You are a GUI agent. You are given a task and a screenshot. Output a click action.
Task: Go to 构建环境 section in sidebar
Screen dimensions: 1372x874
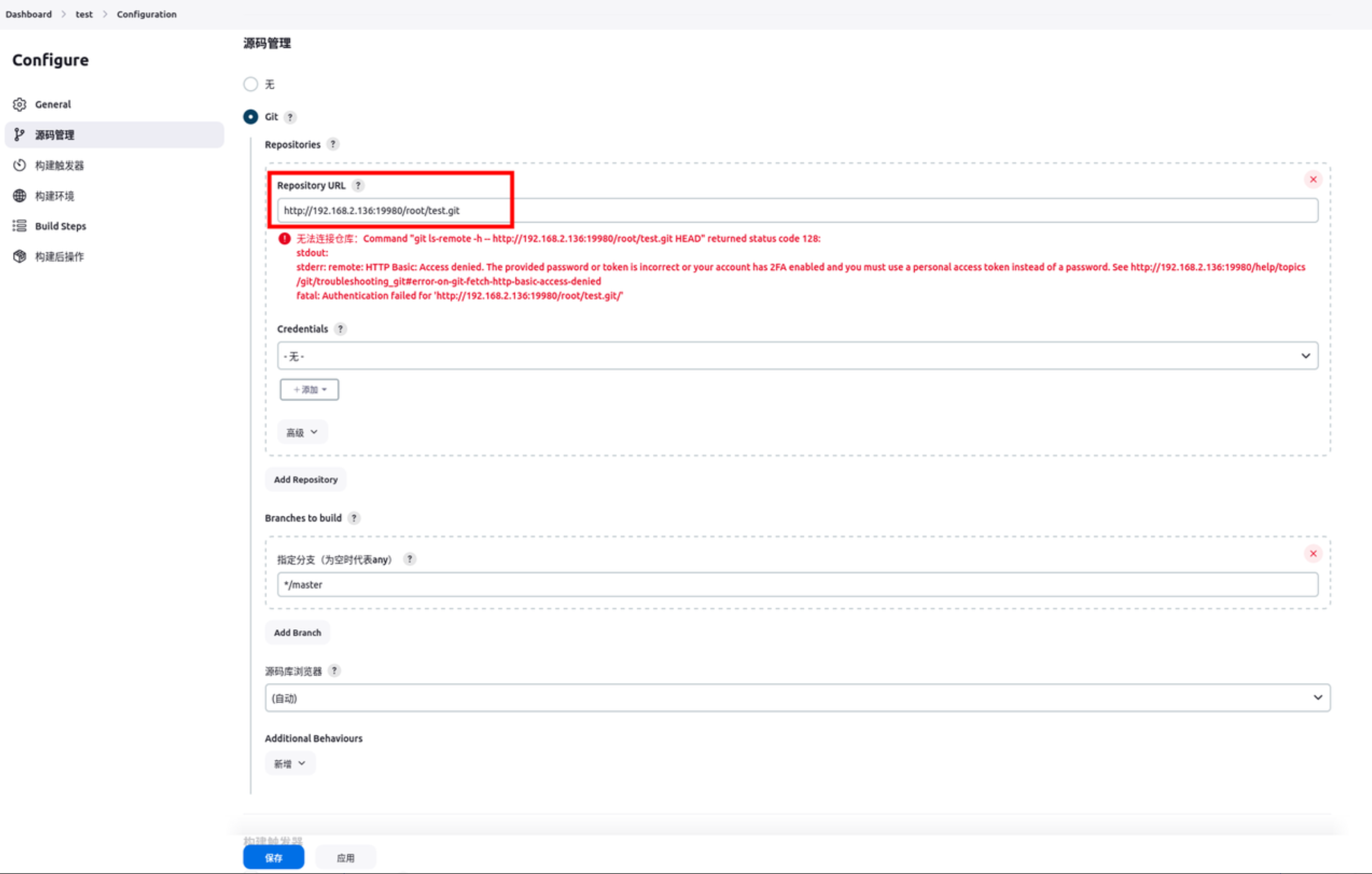(x=114, y=196)
